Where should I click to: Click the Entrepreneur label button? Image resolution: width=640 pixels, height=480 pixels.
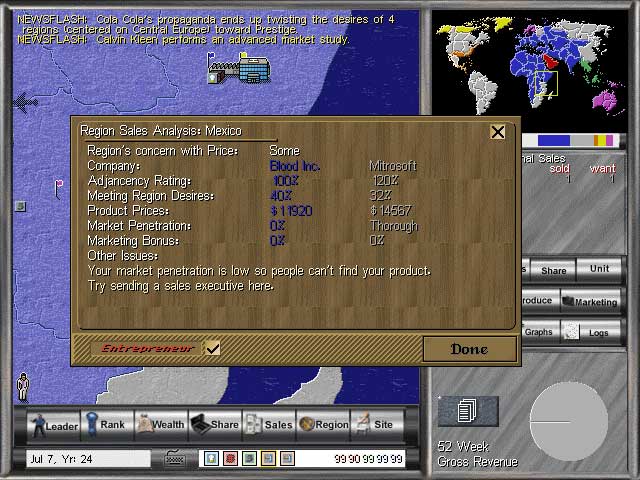[x=147, y=348]
